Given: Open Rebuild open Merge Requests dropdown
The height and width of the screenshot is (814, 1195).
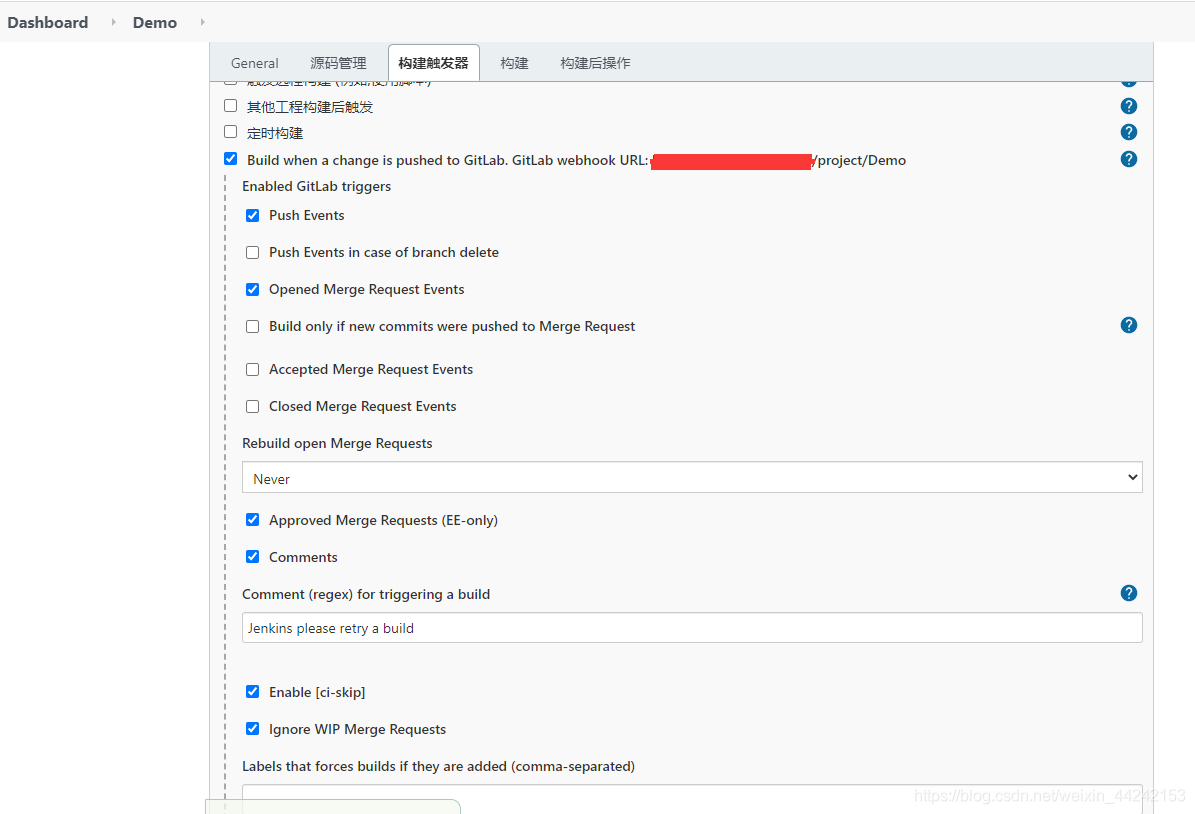Looking at the screenshot, I should [692, 477].
